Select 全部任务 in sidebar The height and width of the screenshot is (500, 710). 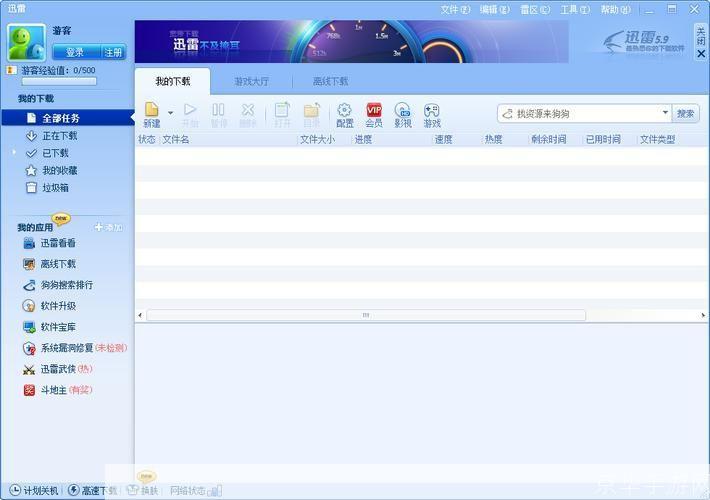click(x=68, y=118)
